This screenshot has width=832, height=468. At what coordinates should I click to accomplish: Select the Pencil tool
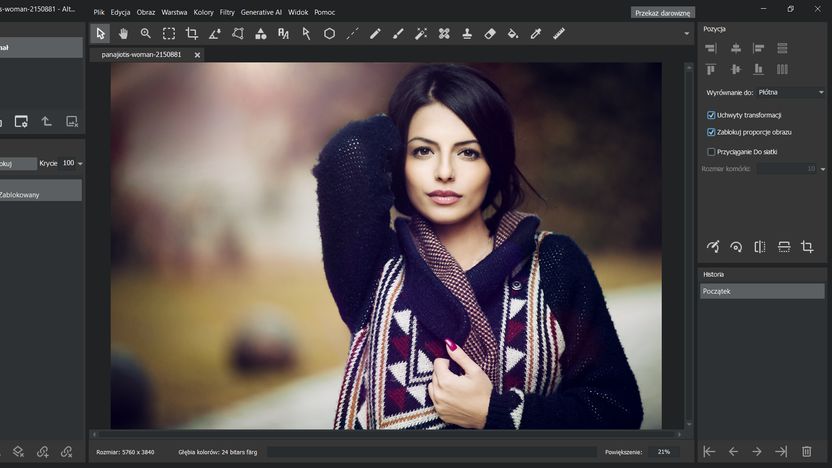pos(375,34)
